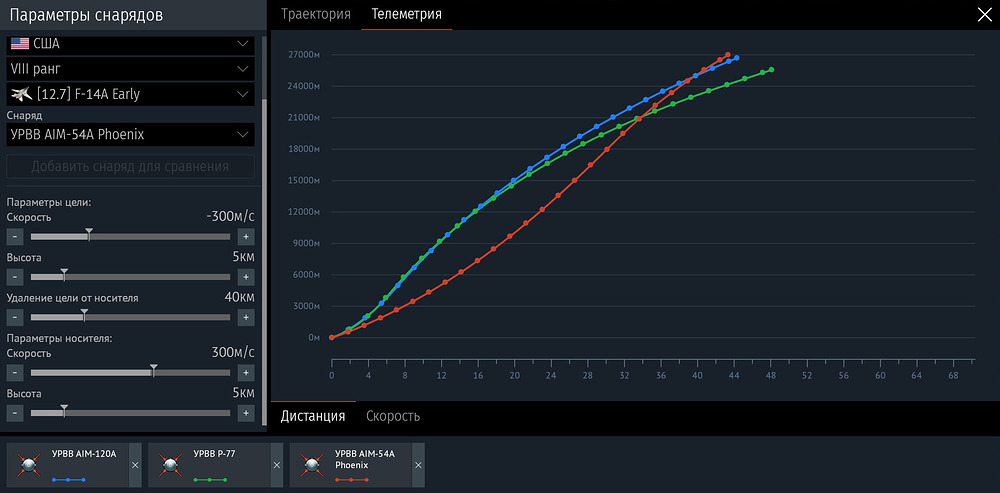
Task: Decrease target altitude with minus button
Action: pos(15,277)
